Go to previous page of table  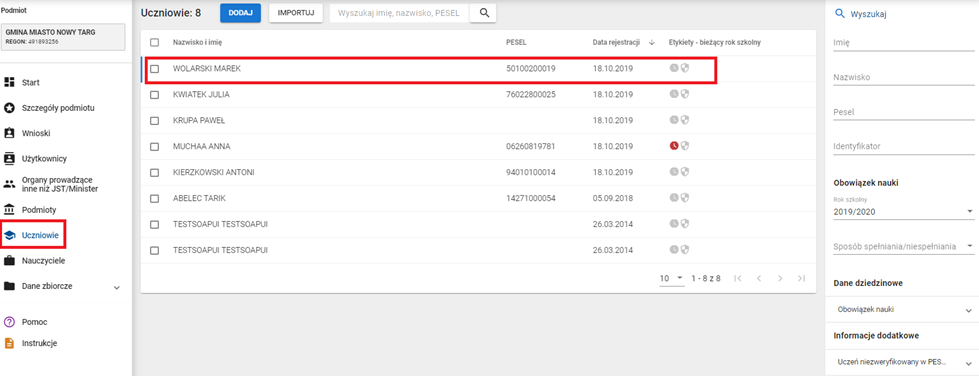tap(759, 278)
